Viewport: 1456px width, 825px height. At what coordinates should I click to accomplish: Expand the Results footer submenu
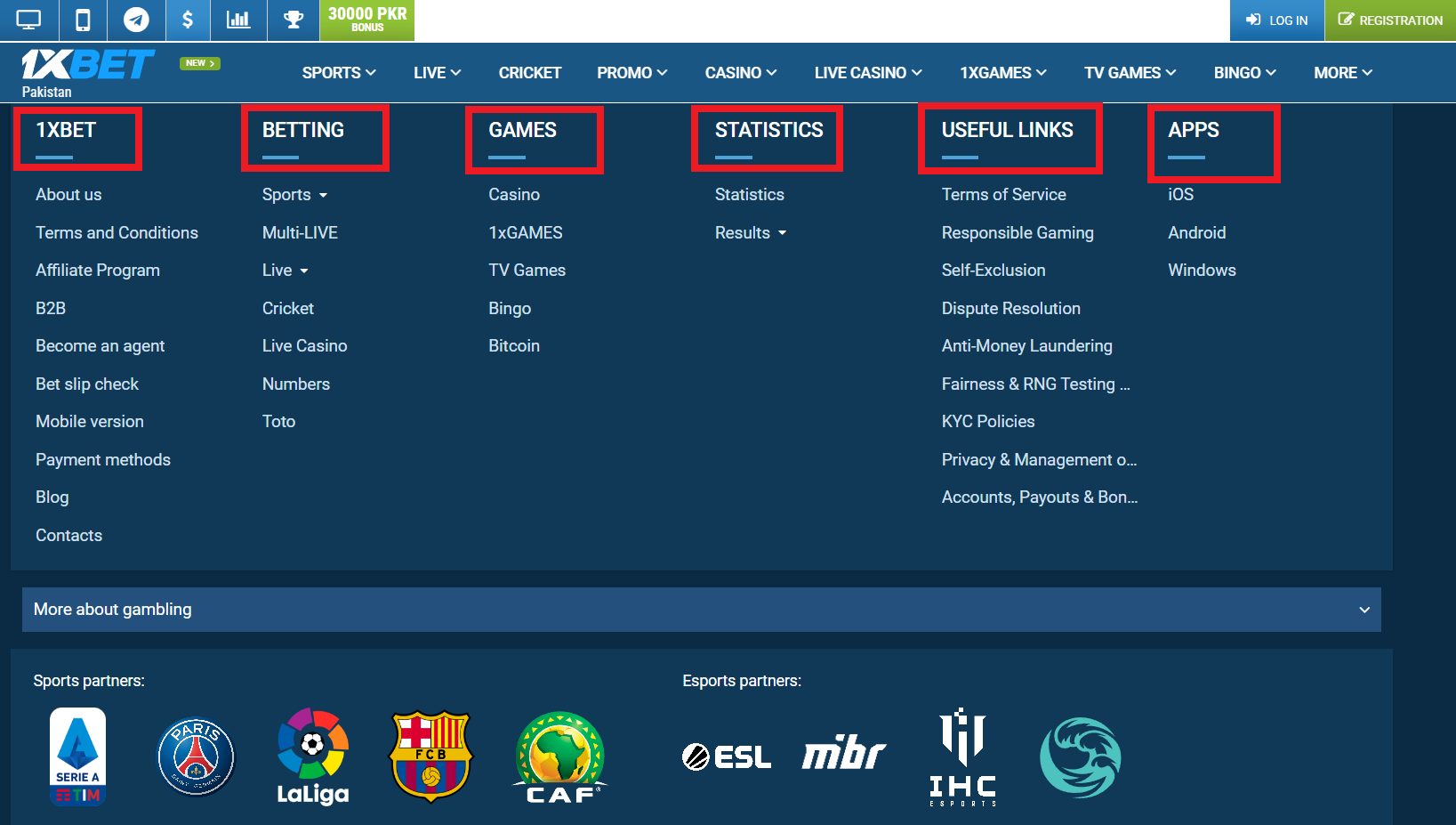coord(751,232)
